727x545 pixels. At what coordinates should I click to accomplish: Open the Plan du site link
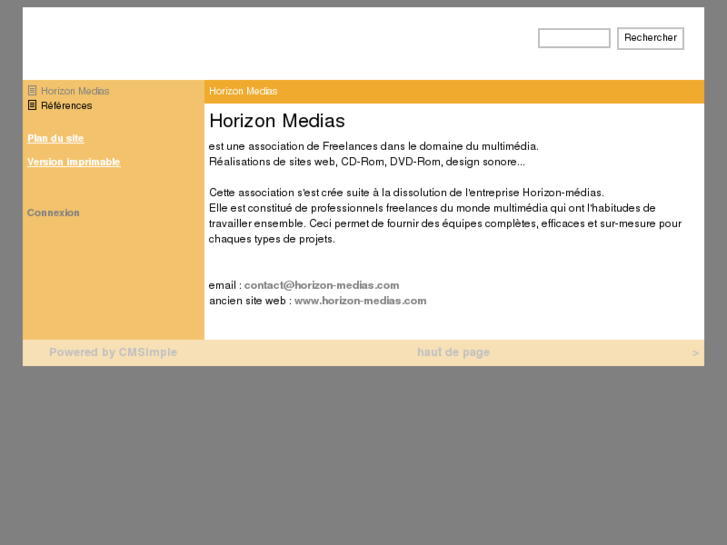click(56, 138)
